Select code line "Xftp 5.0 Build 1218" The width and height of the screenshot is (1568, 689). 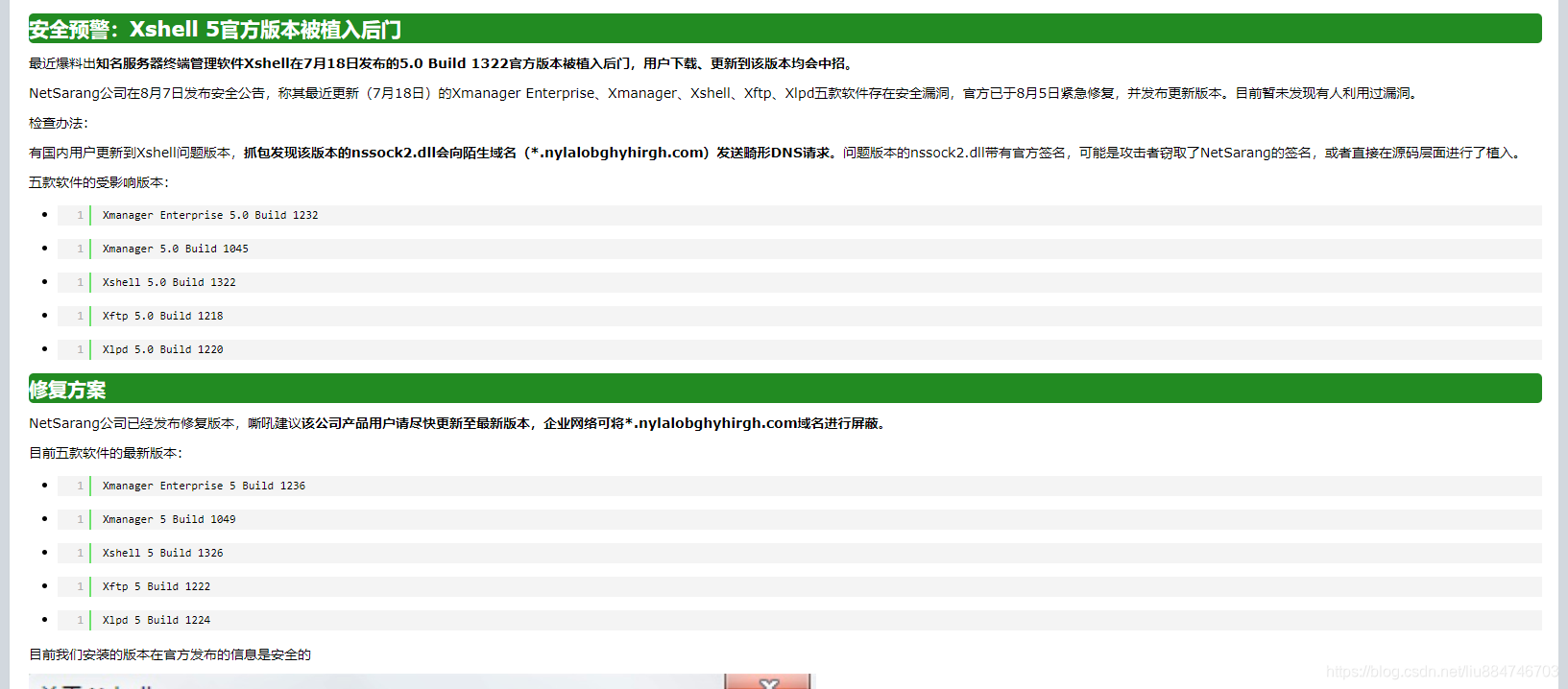pyautogui.click(x=163, y=316)
